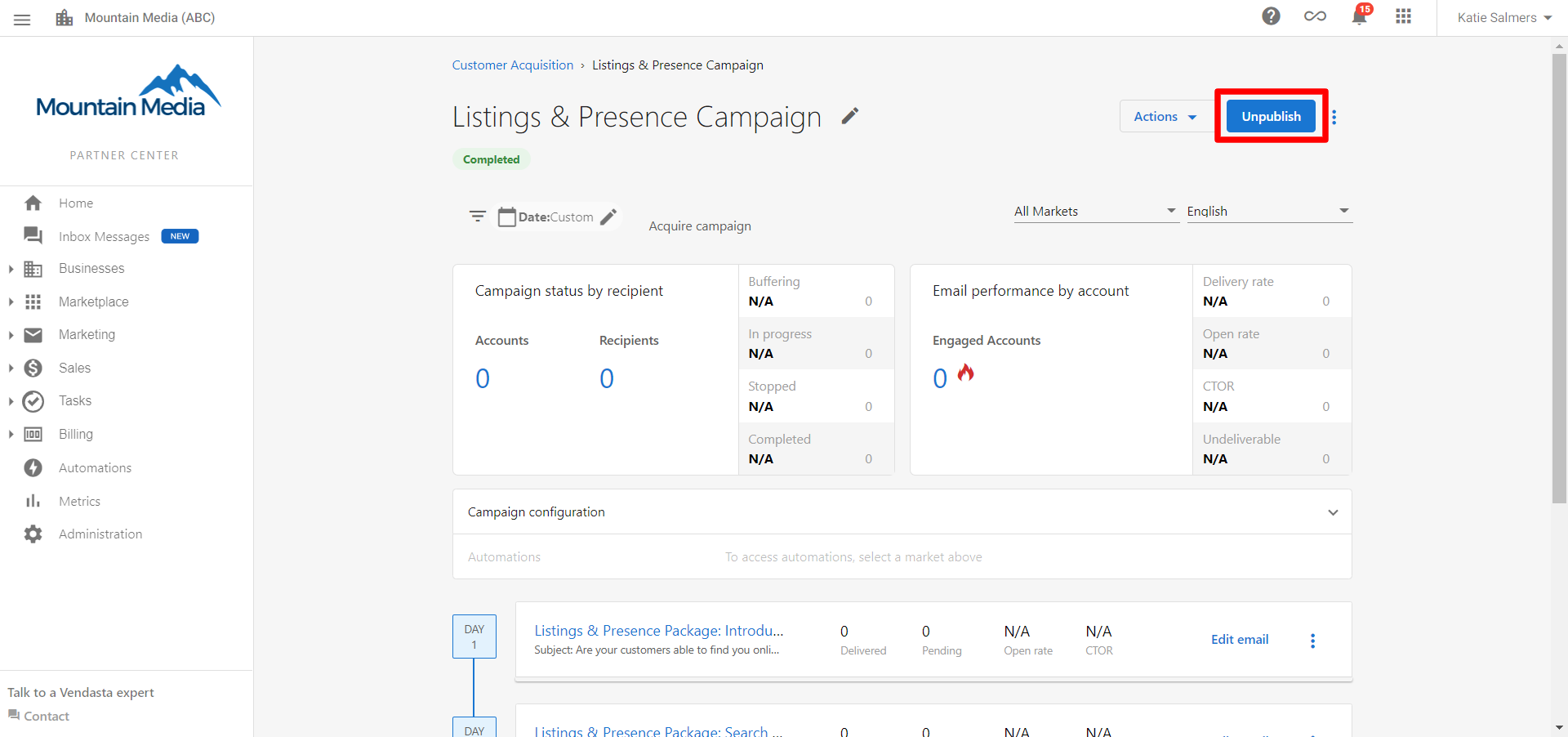Click the Billing icon
The width and height of the screenshot is (1568, 737).
click(x=33, y=435)
